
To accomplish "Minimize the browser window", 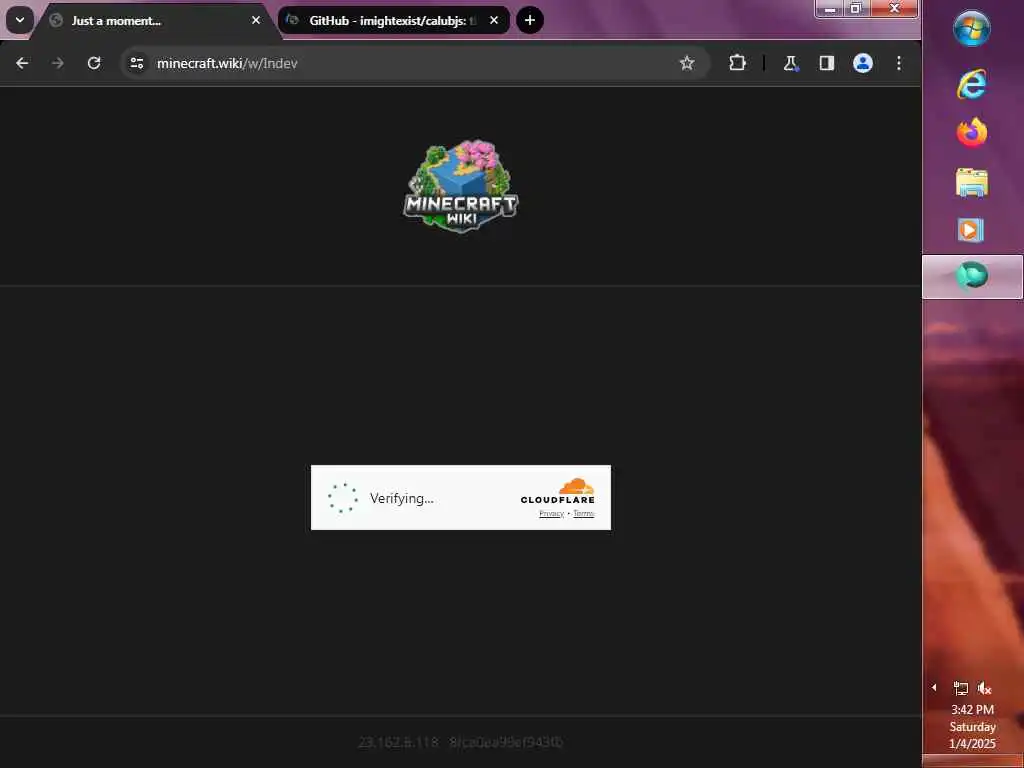I will (x=830, y=8).
